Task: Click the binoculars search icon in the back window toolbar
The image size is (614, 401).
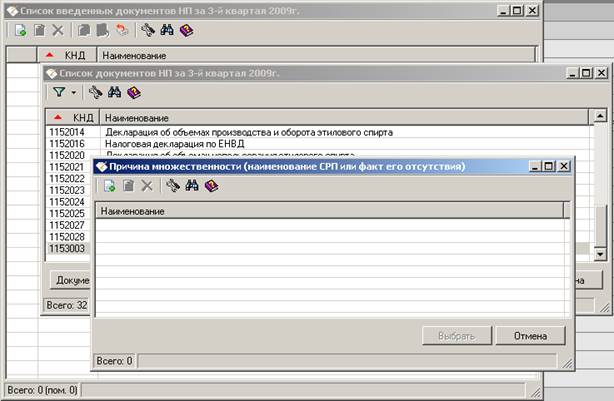Action: (167, 30)
